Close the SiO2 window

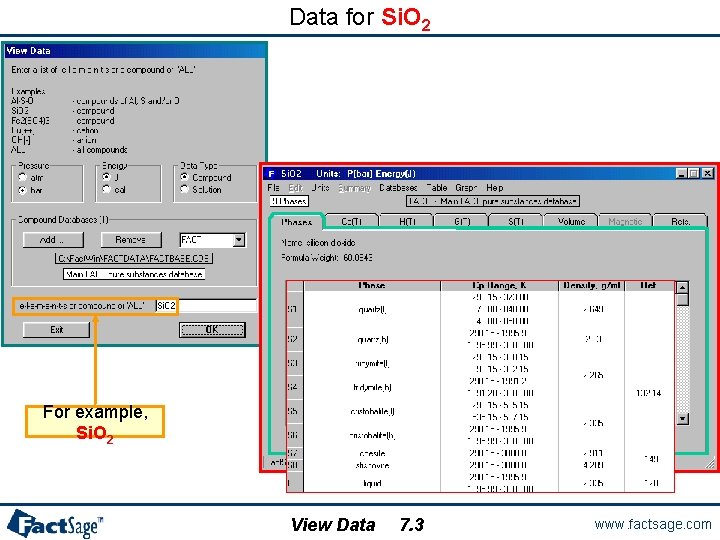click(708, 174)
